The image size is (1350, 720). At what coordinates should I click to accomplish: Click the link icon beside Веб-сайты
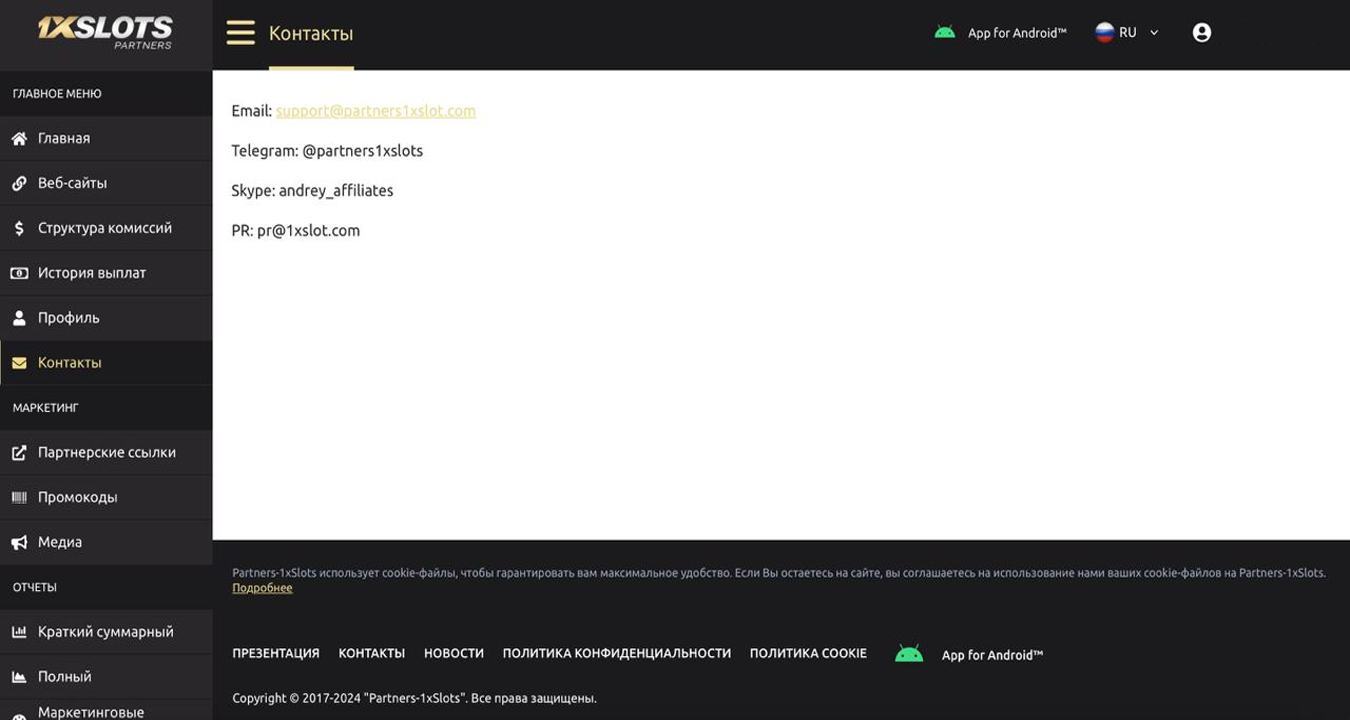[x=19, y=183]
